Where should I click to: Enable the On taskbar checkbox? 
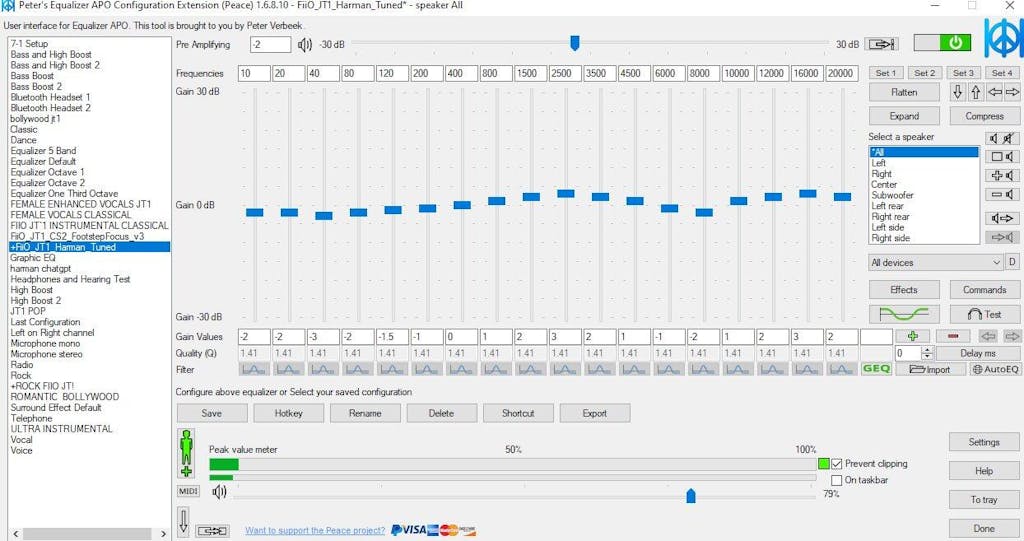tap(837, 480)
